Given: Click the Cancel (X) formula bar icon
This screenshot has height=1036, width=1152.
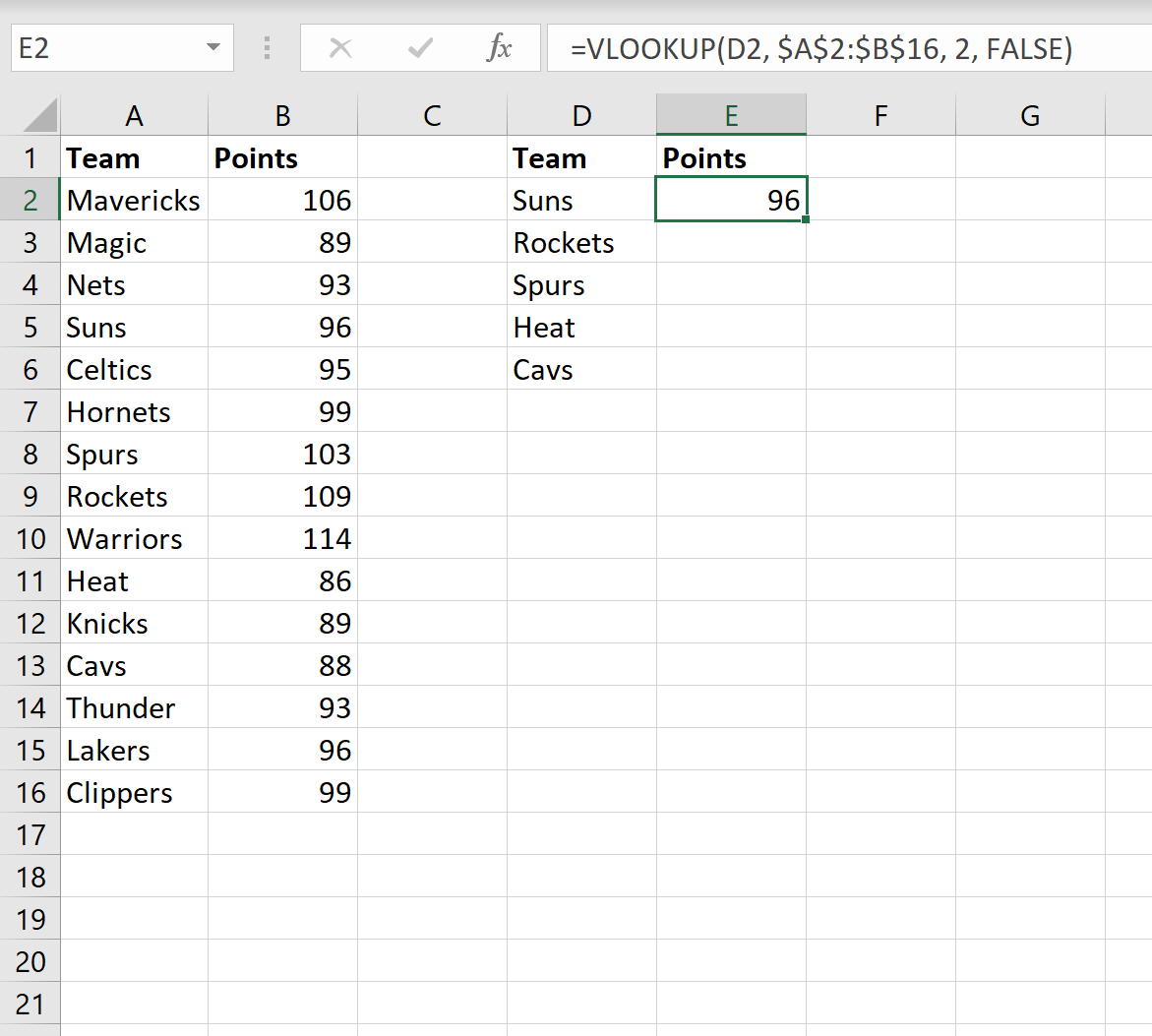Looking at the screenshot, I should [340, 48].
